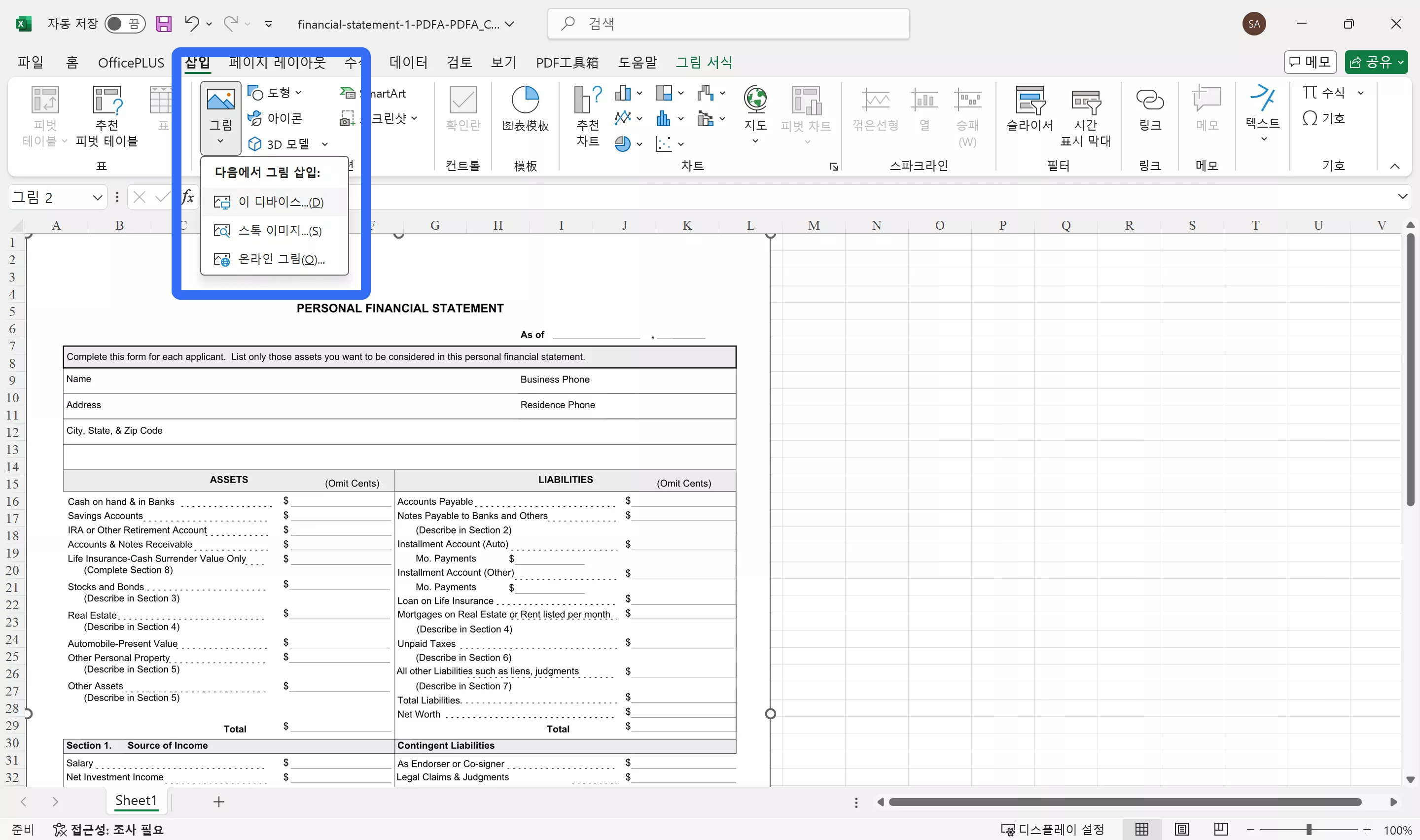
Task: Switch to the 페이지 레이아웃 tab
Action: coord(277,62)
